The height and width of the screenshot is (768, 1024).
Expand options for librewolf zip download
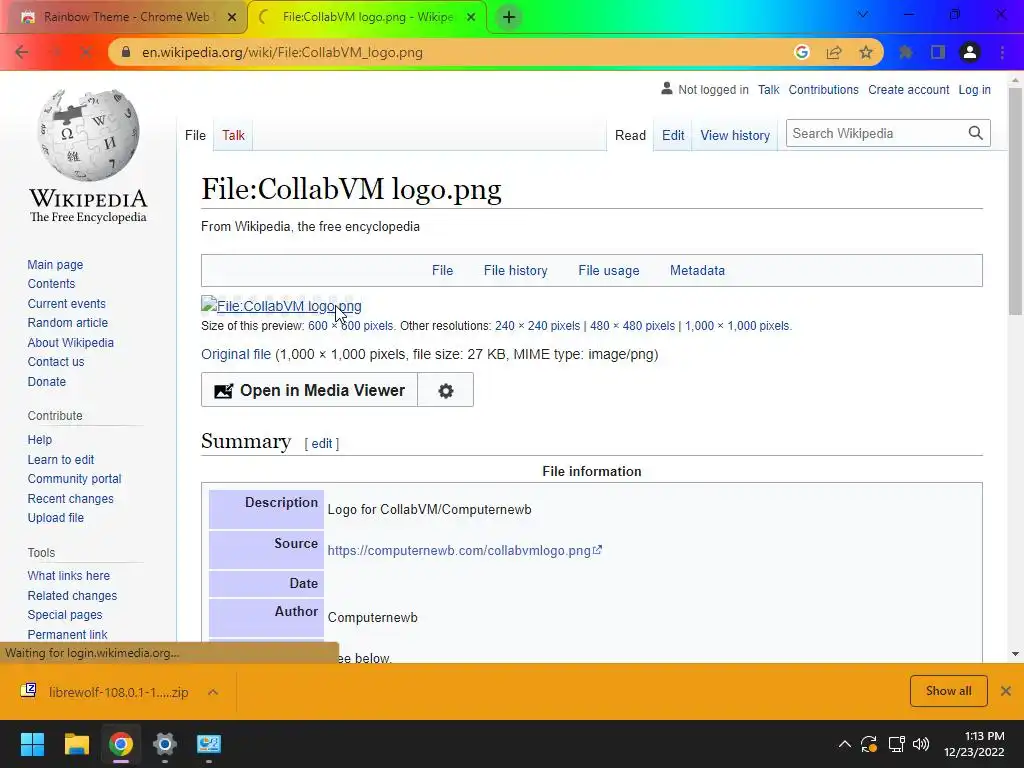[x=213, y=692]
